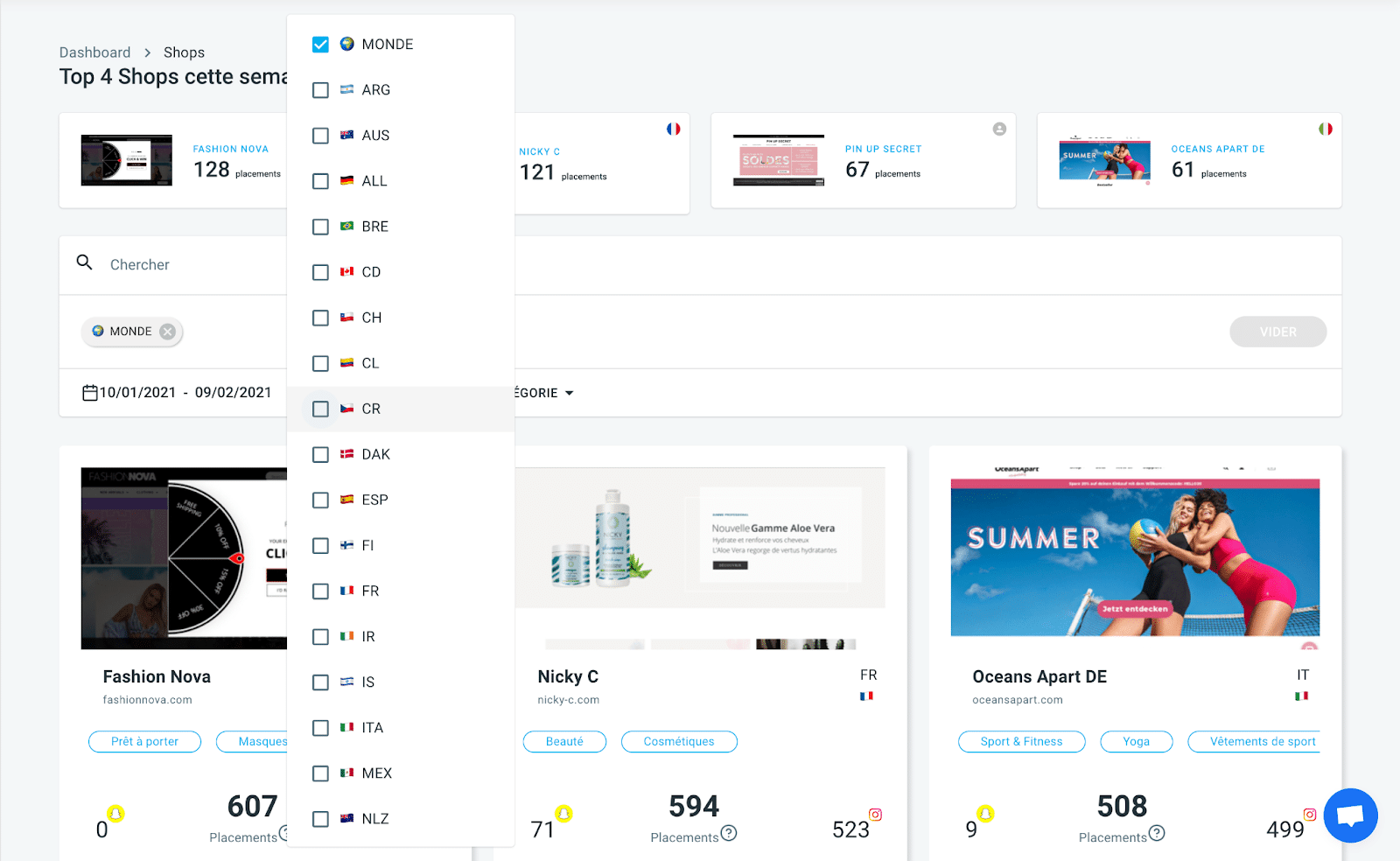Click the Placements help icon on Oceans Apart card

1157,833
